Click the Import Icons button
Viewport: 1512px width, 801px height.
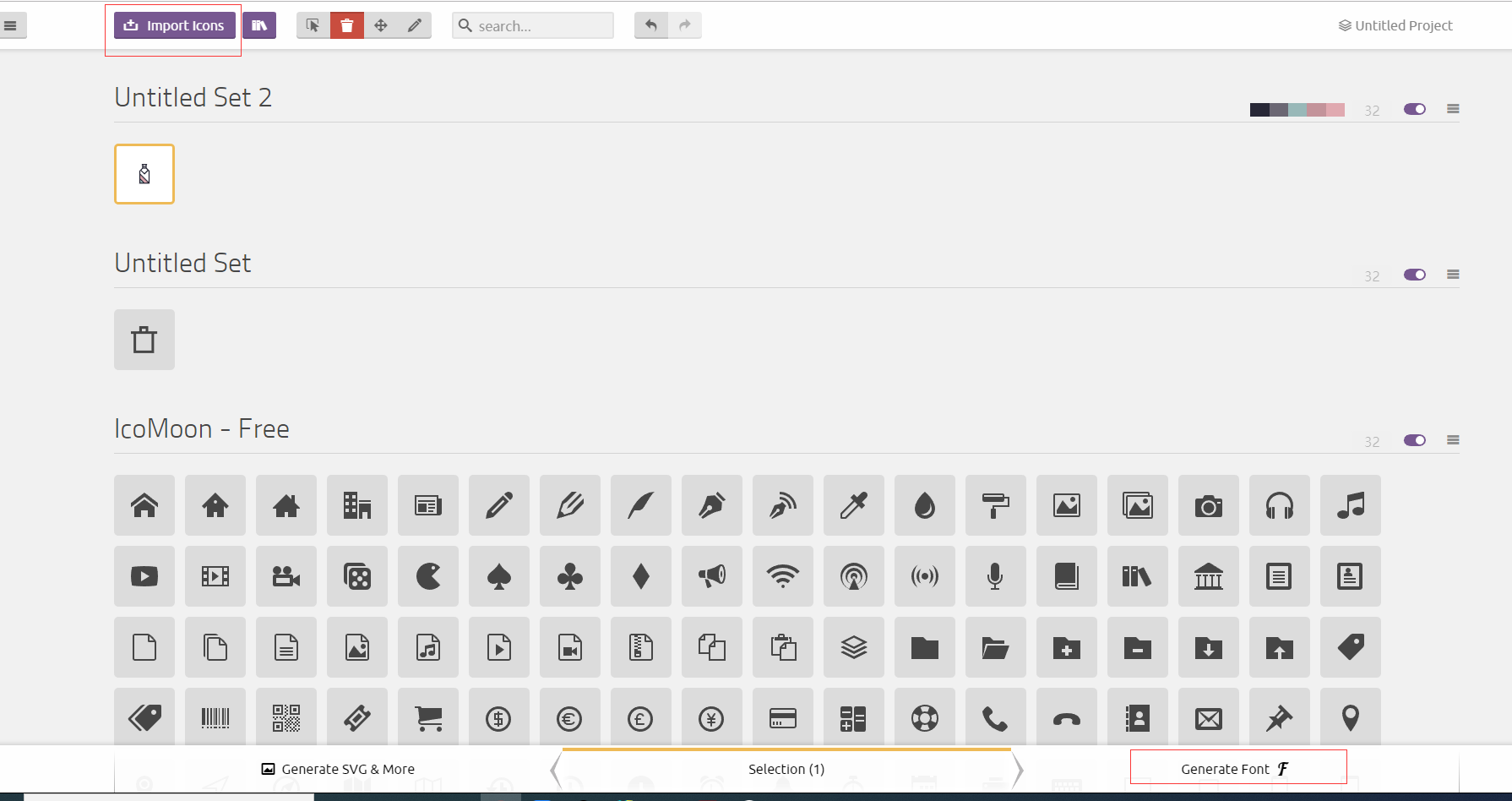175,25
